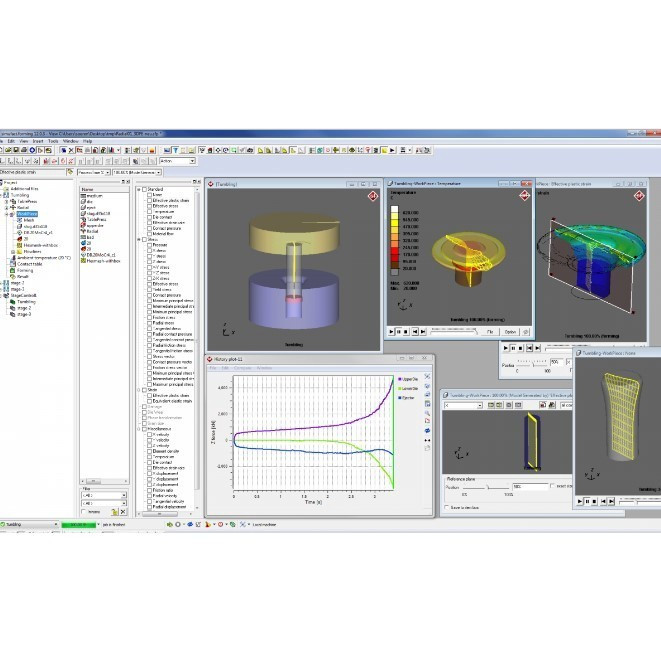Click the icon right of Effective plastic strain field
661x661 pixels.
coord(70,172)
